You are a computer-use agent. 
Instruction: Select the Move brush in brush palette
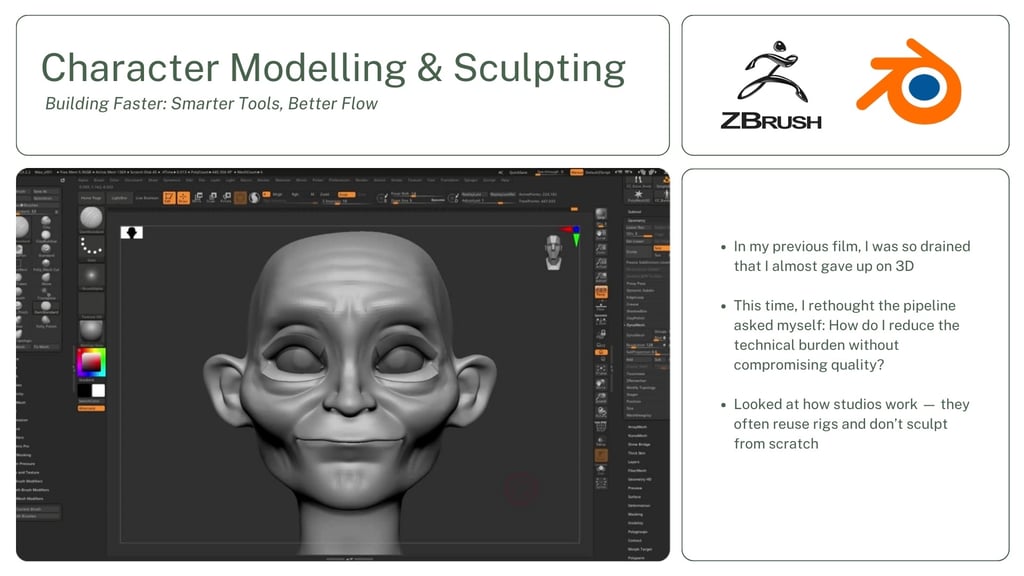click(x=46, y=278)
